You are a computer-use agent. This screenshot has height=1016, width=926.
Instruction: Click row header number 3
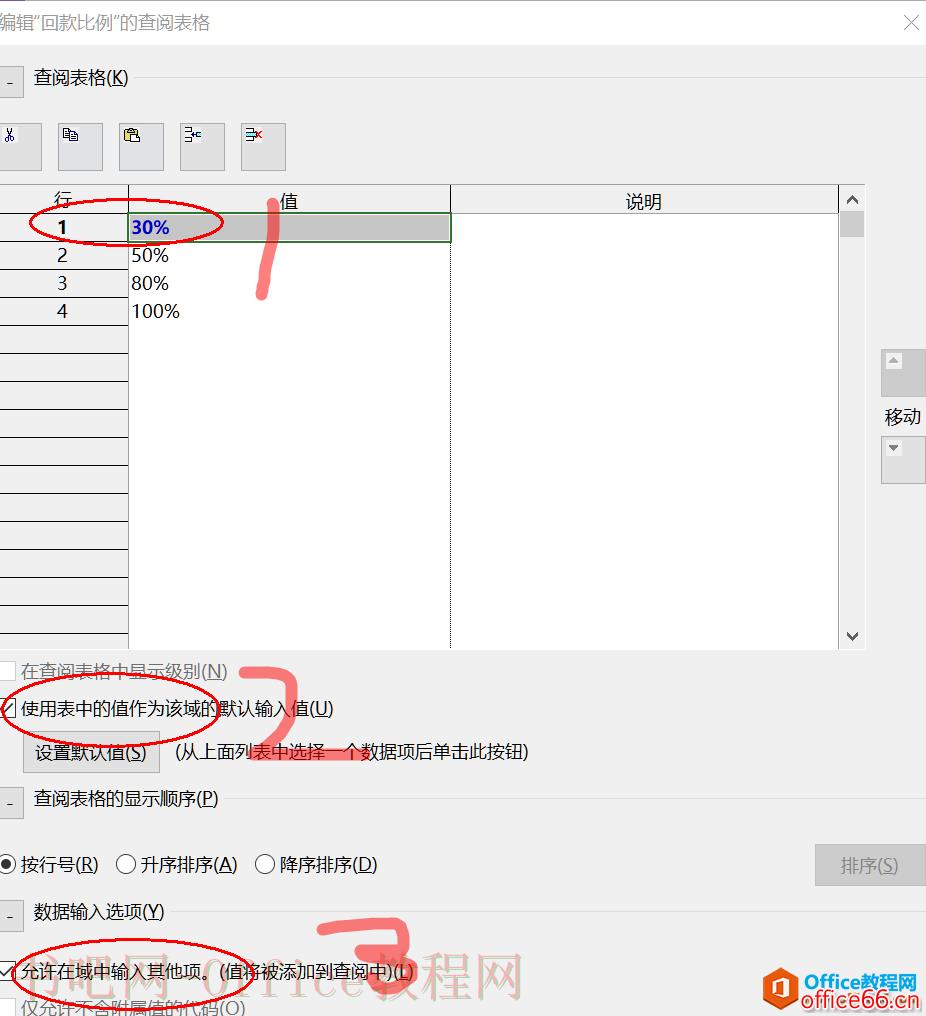(63, 283)
